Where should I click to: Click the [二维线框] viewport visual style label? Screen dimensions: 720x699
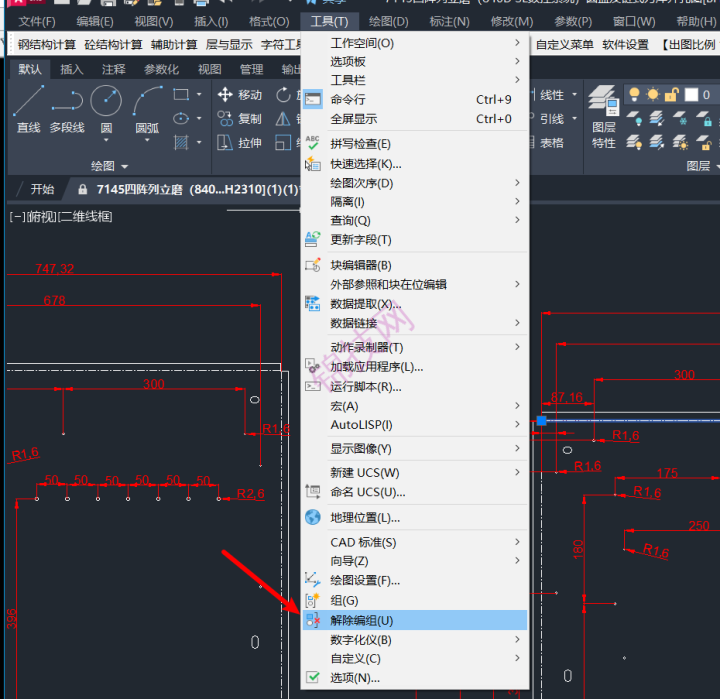coord(86,216)
